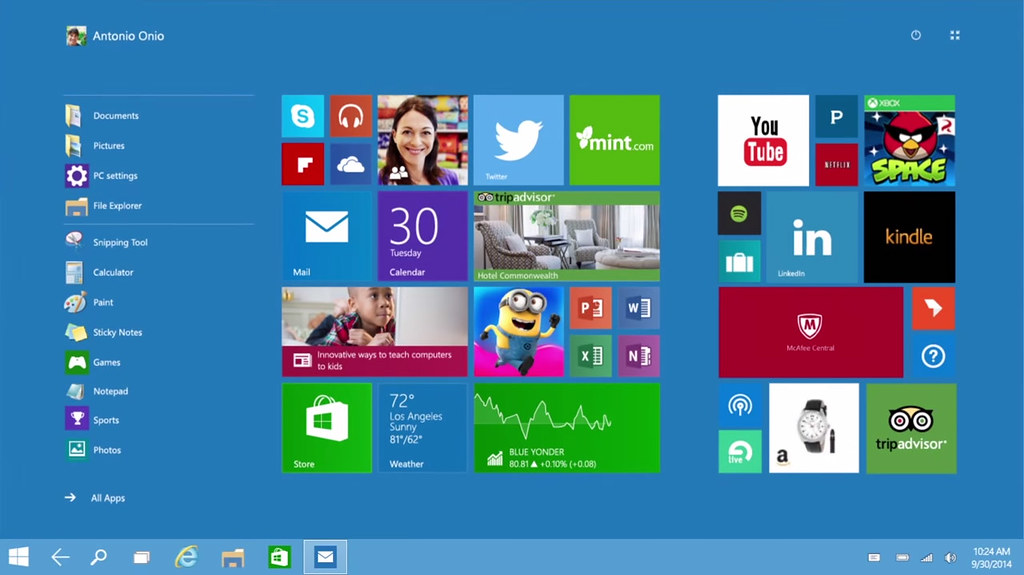Open the OneNote tile

pyautogui.click(x=639, y=356)
